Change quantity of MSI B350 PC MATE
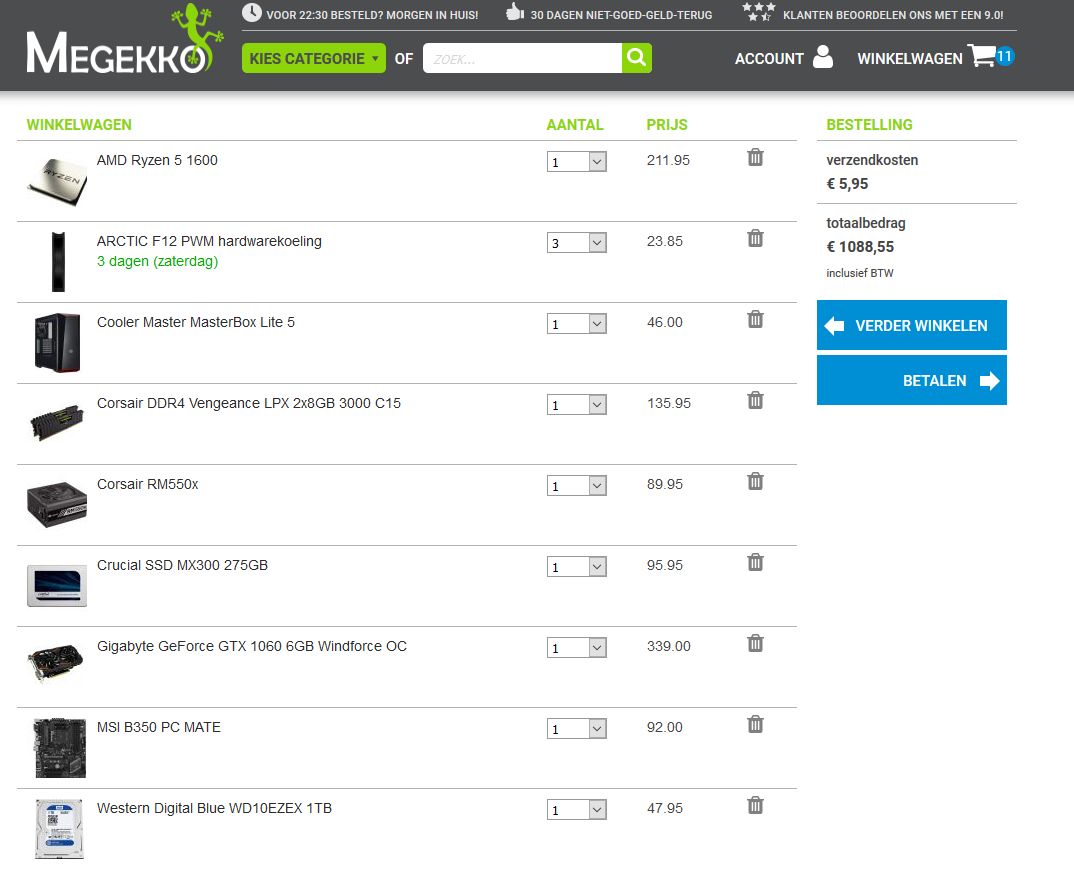Screen dimensions: 1074x877 [577, 728]
